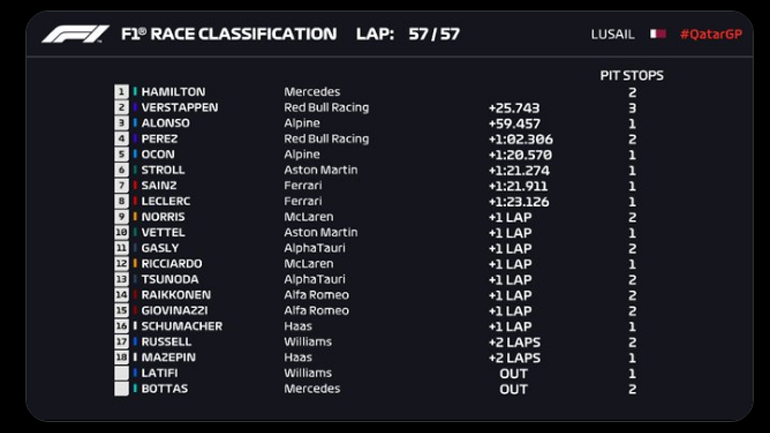Select driver name SCHUMACHER
This screenshot has height=433, width=770.
click(x=181, y=326)
